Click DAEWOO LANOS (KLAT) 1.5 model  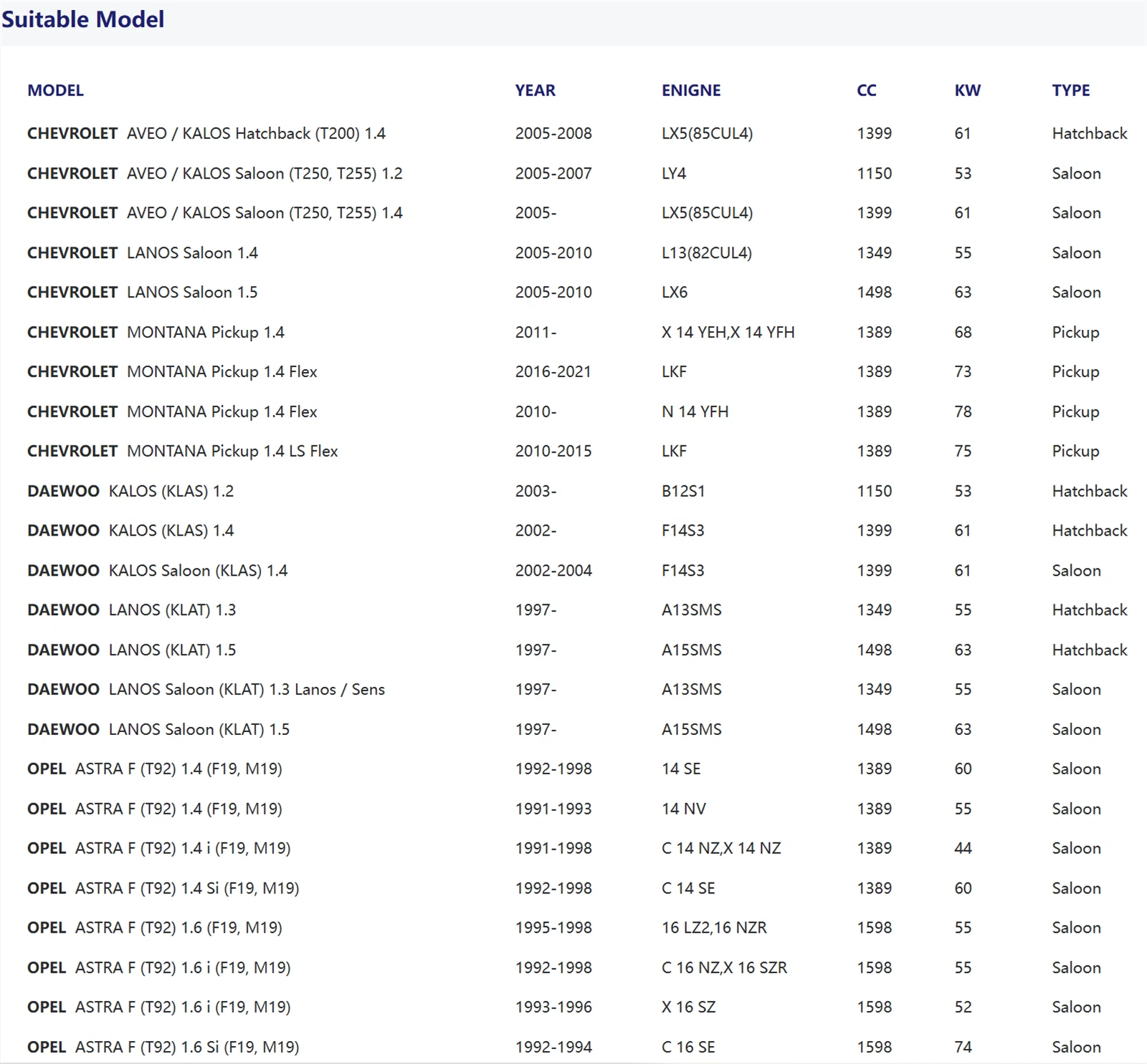pos(131,650)
